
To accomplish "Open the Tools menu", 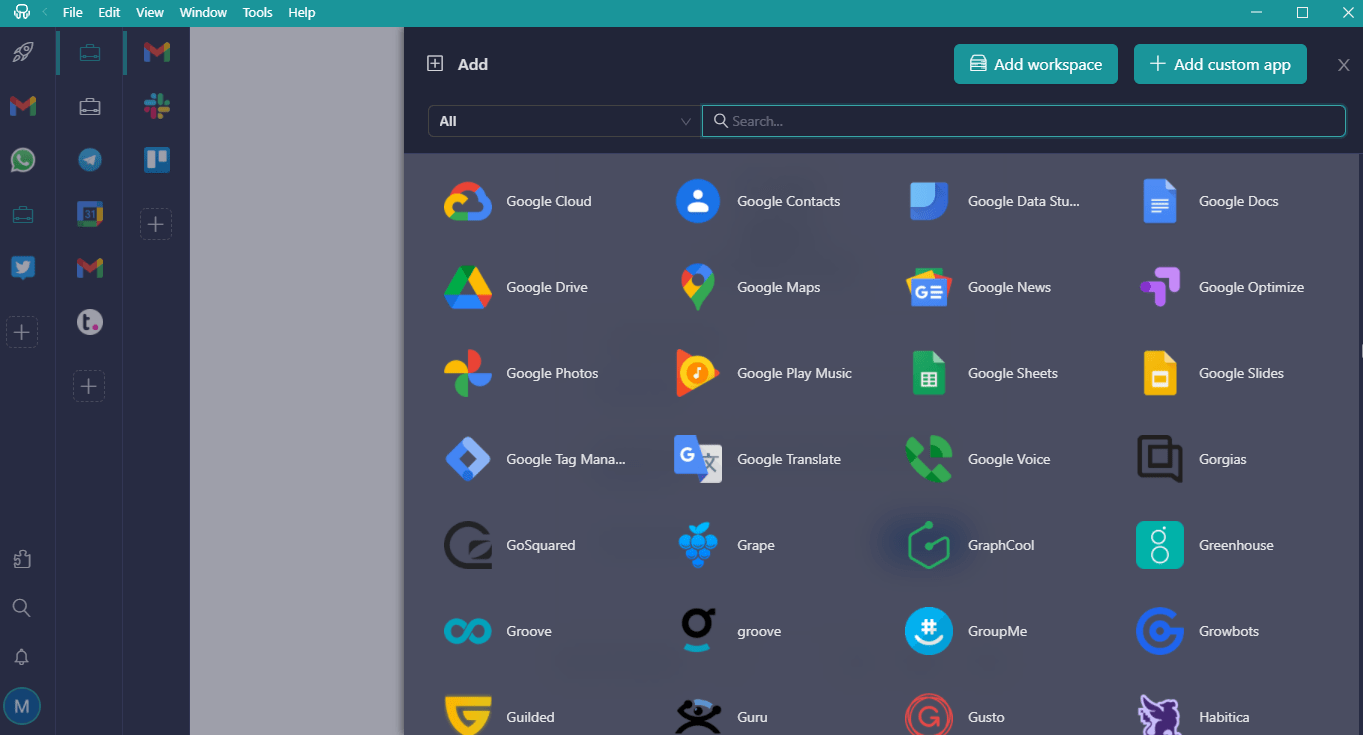I will [257, 13].
